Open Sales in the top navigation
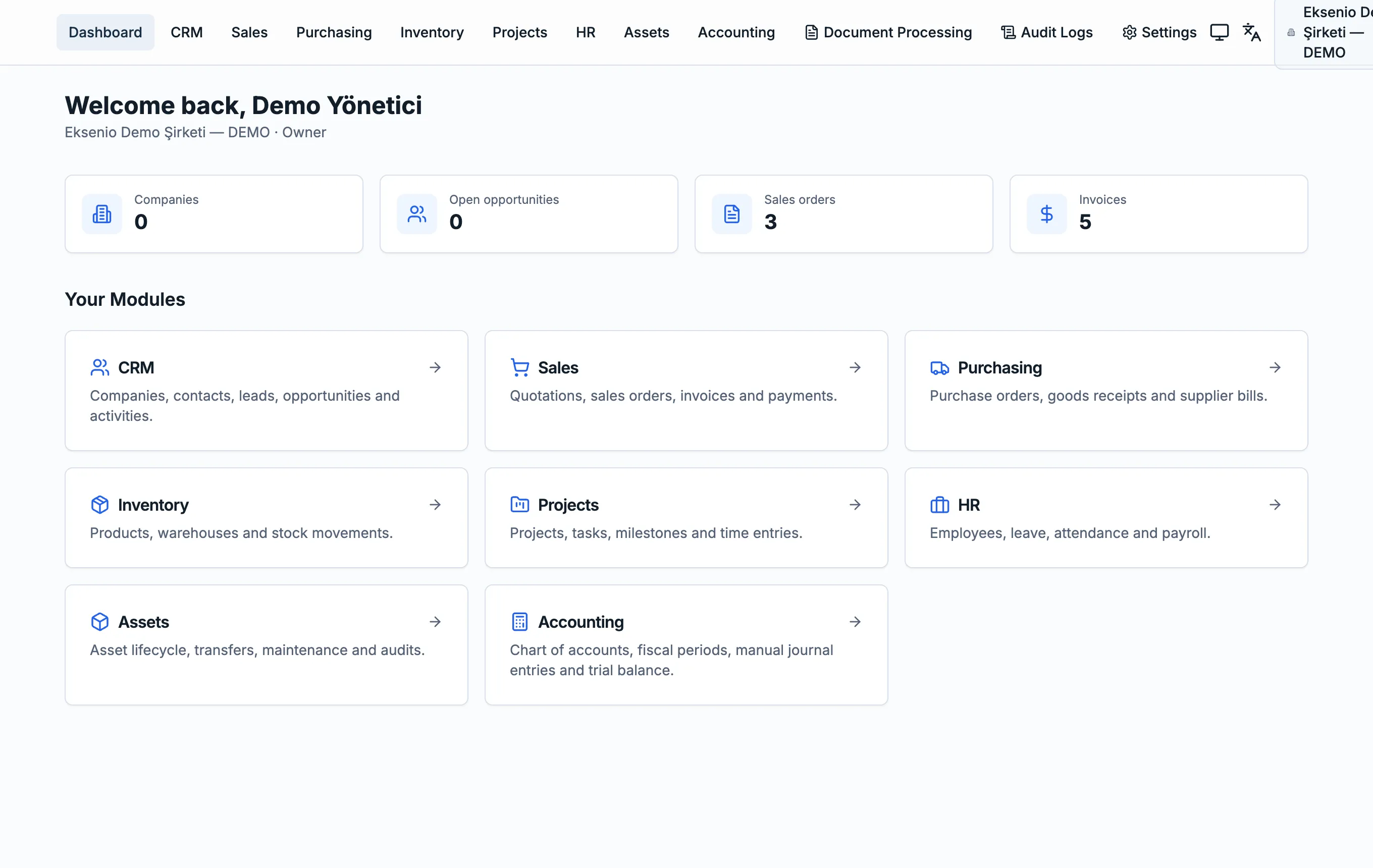The width and height of the screenshot is (1373, 868). [x=249, y=32]
